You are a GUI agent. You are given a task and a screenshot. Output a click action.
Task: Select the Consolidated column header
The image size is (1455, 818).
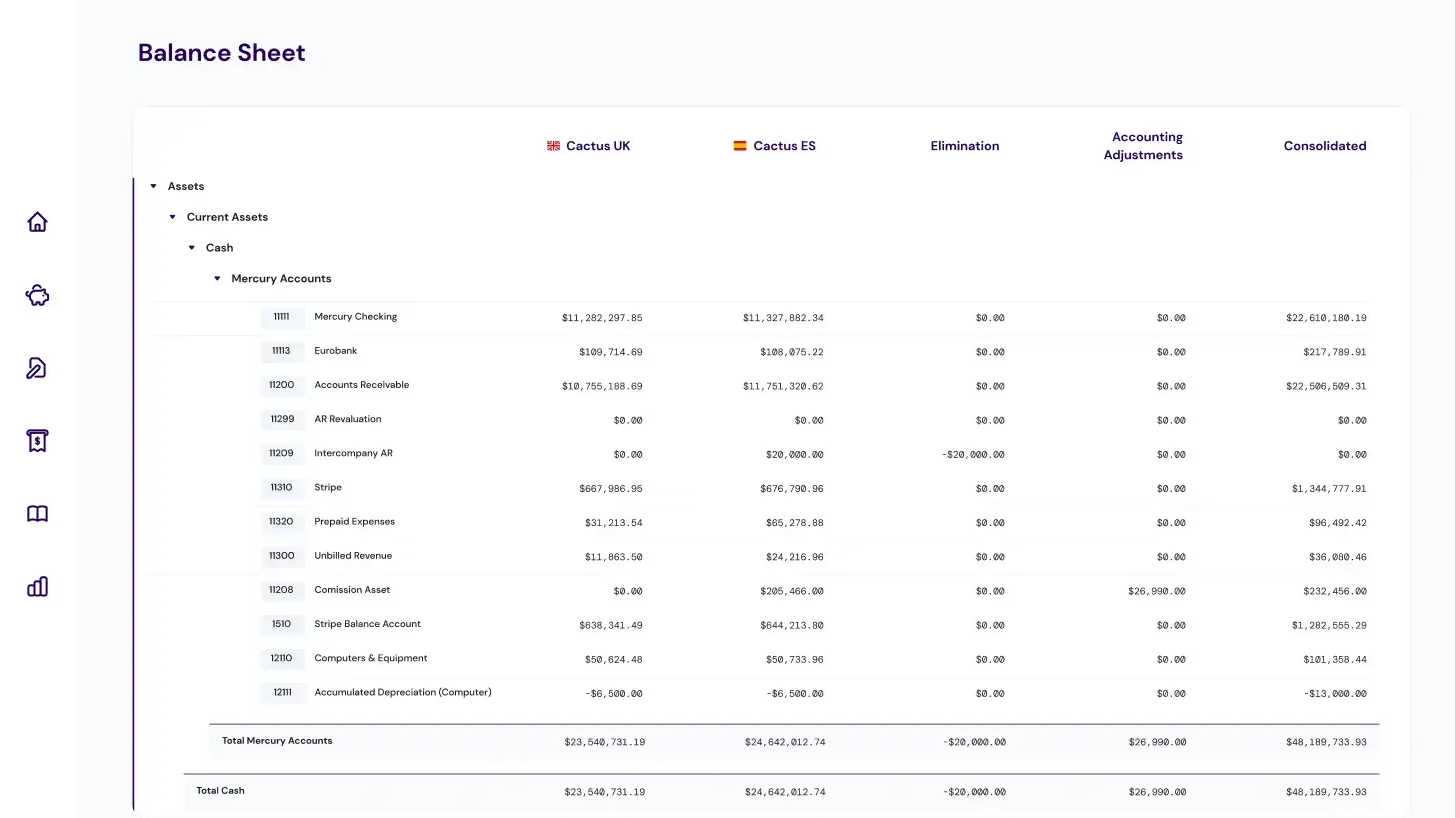pos(1324,146)
